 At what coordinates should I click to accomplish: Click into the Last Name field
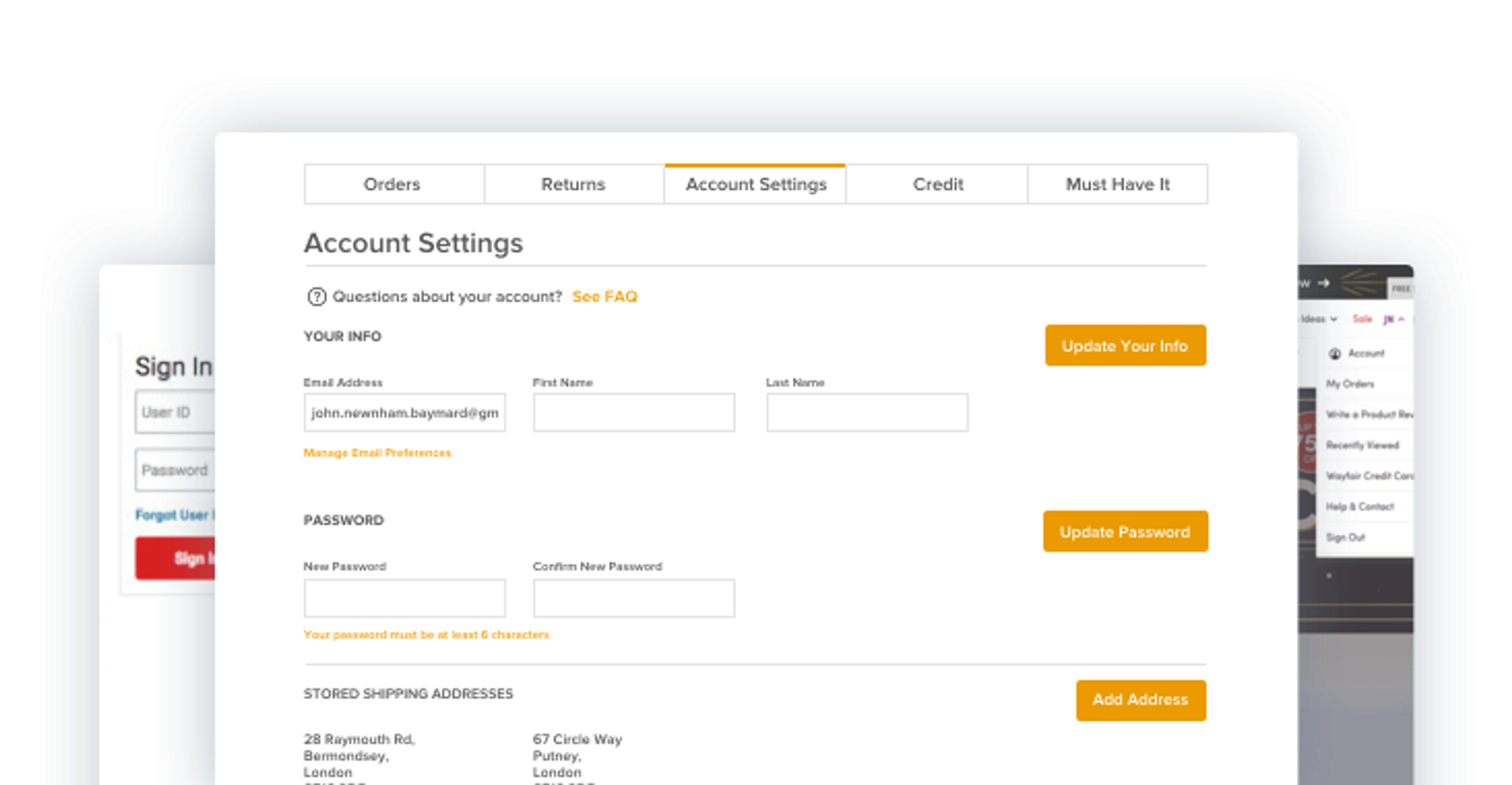tap(867, 413)
